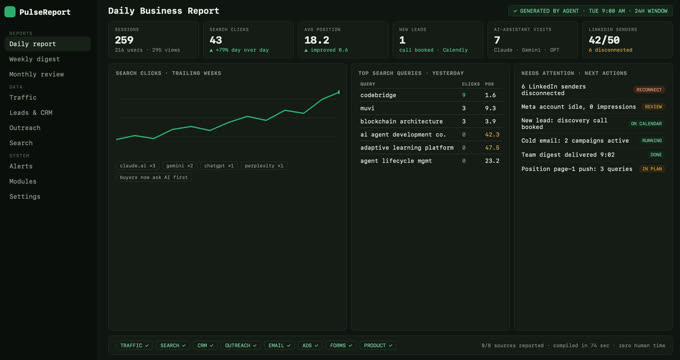Click the green PulseReport logo icon
Viewport: 680px width, 360px height.
click(10, 12)
